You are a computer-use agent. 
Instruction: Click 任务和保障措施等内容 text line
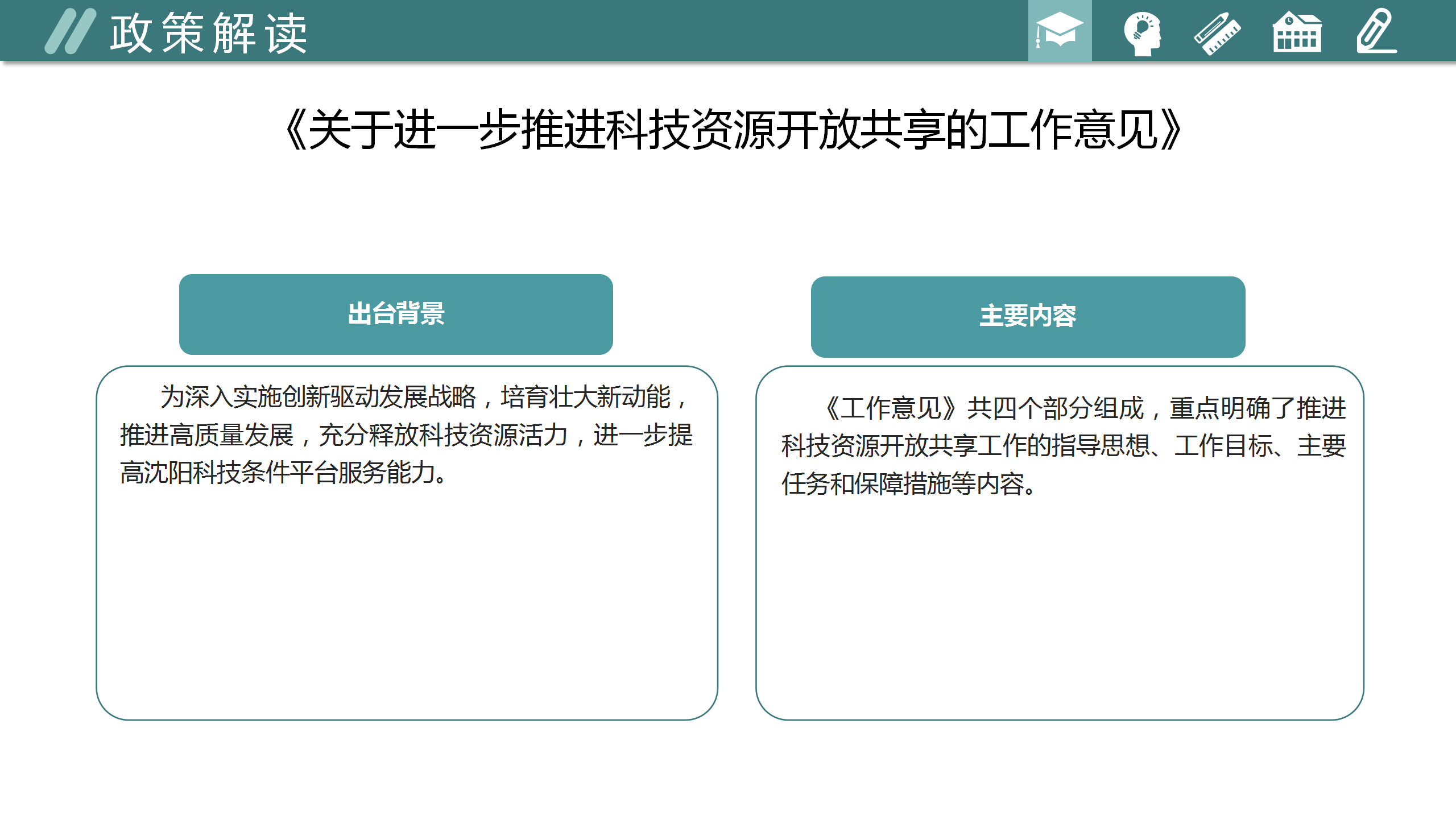908,484
